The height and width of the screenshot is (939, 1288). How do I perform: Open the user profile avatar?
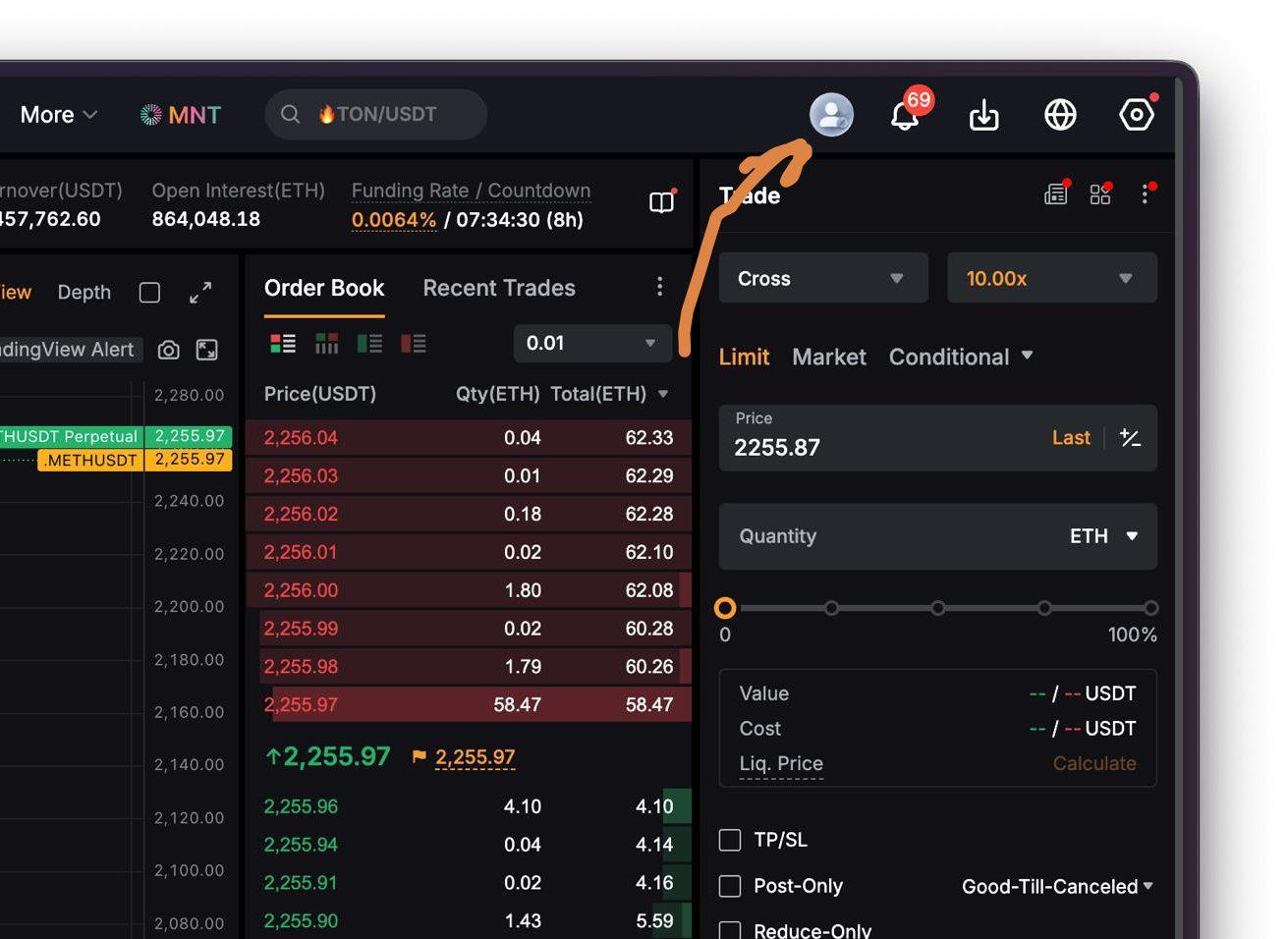pos(831,115)
